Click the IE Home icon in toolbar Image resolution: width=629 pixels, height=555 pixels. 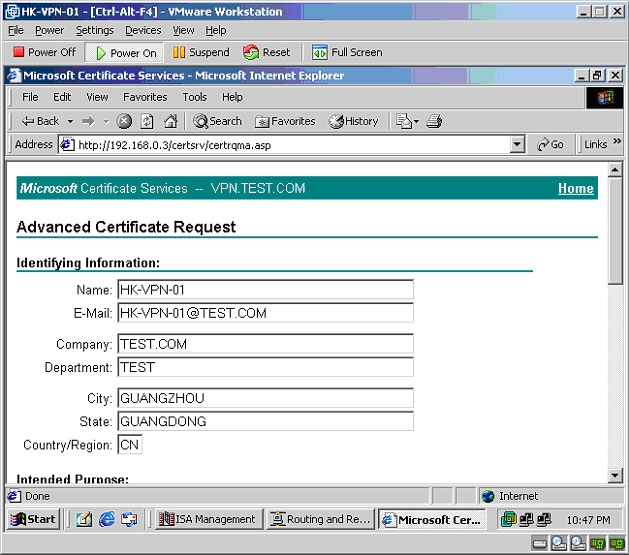pyautogui.click(x=170, y=121)
